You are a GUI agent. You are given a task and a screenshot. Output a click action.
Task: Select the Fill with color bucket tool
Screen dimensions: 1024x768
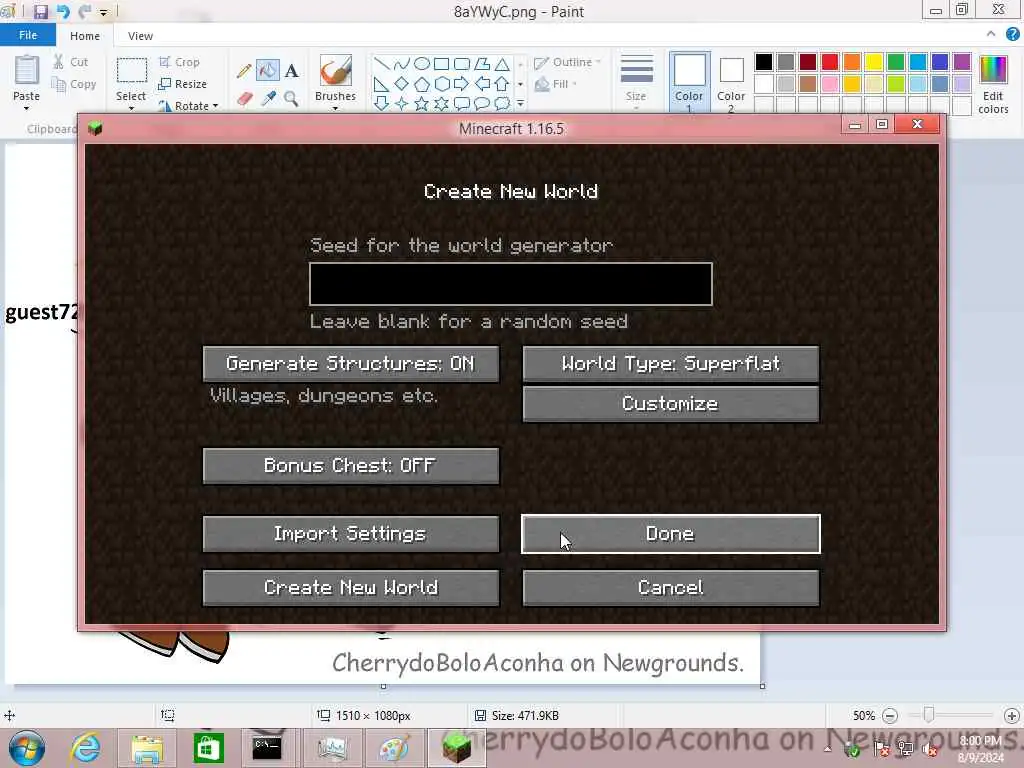(267, 71)
